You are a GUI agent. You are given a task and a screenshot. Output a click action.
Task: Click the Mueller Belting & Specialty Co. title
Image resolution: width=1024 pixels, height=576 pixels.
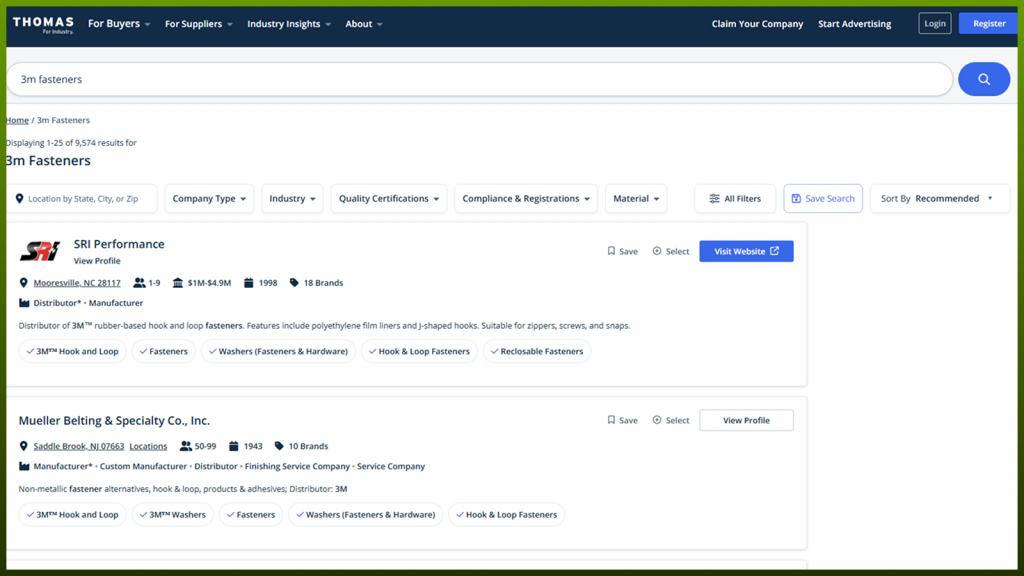pos(114,421)
